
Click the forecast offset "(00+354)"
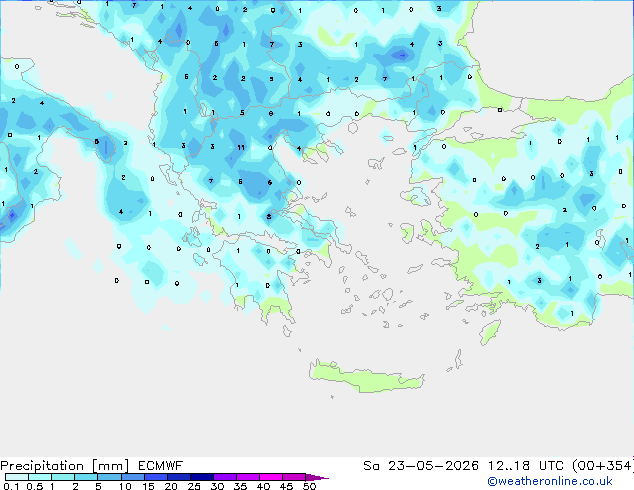coord(602,466)
